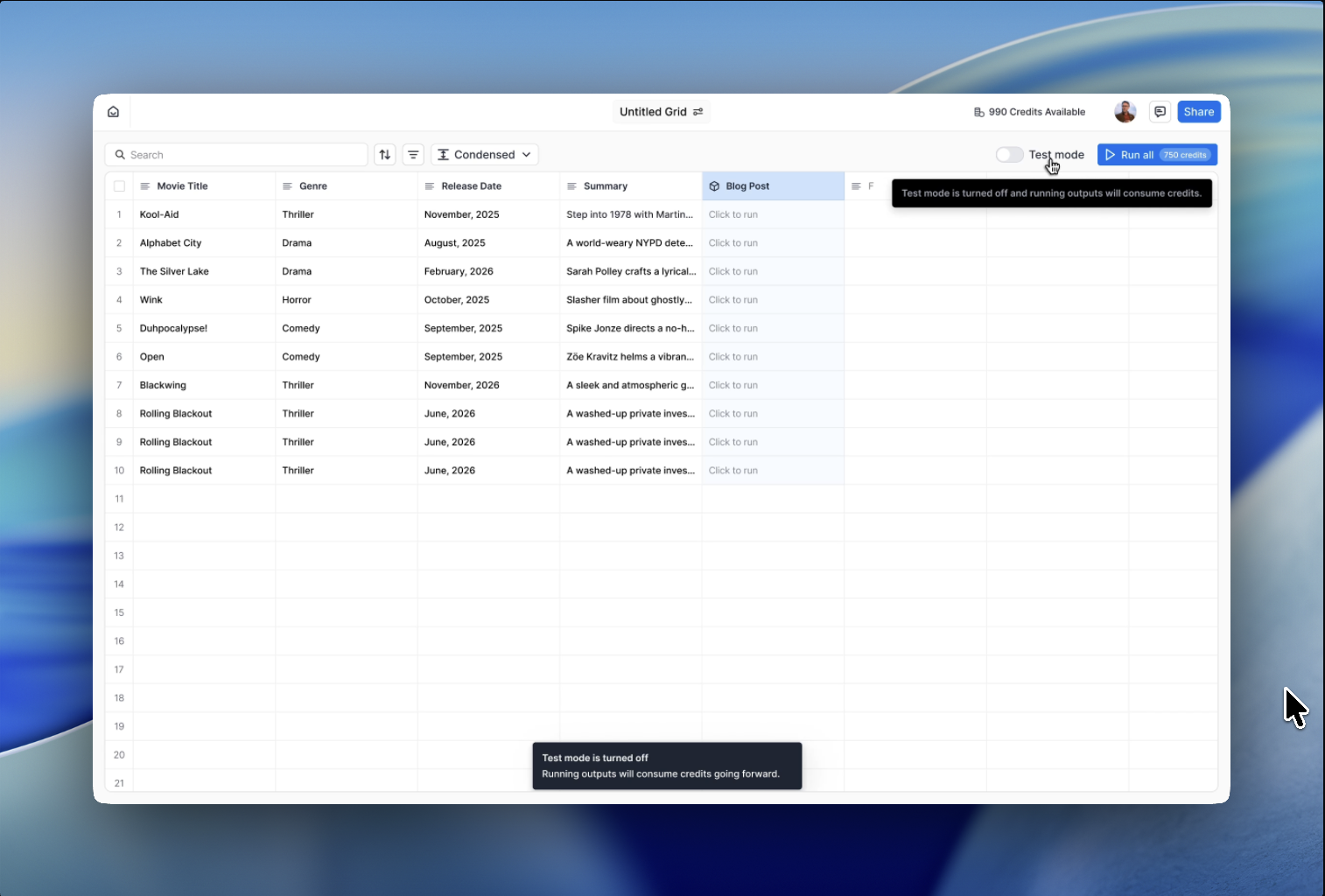Open the Untitled Grid title menu
This screenshot has width=1325, height=896.
coord(653,112)
